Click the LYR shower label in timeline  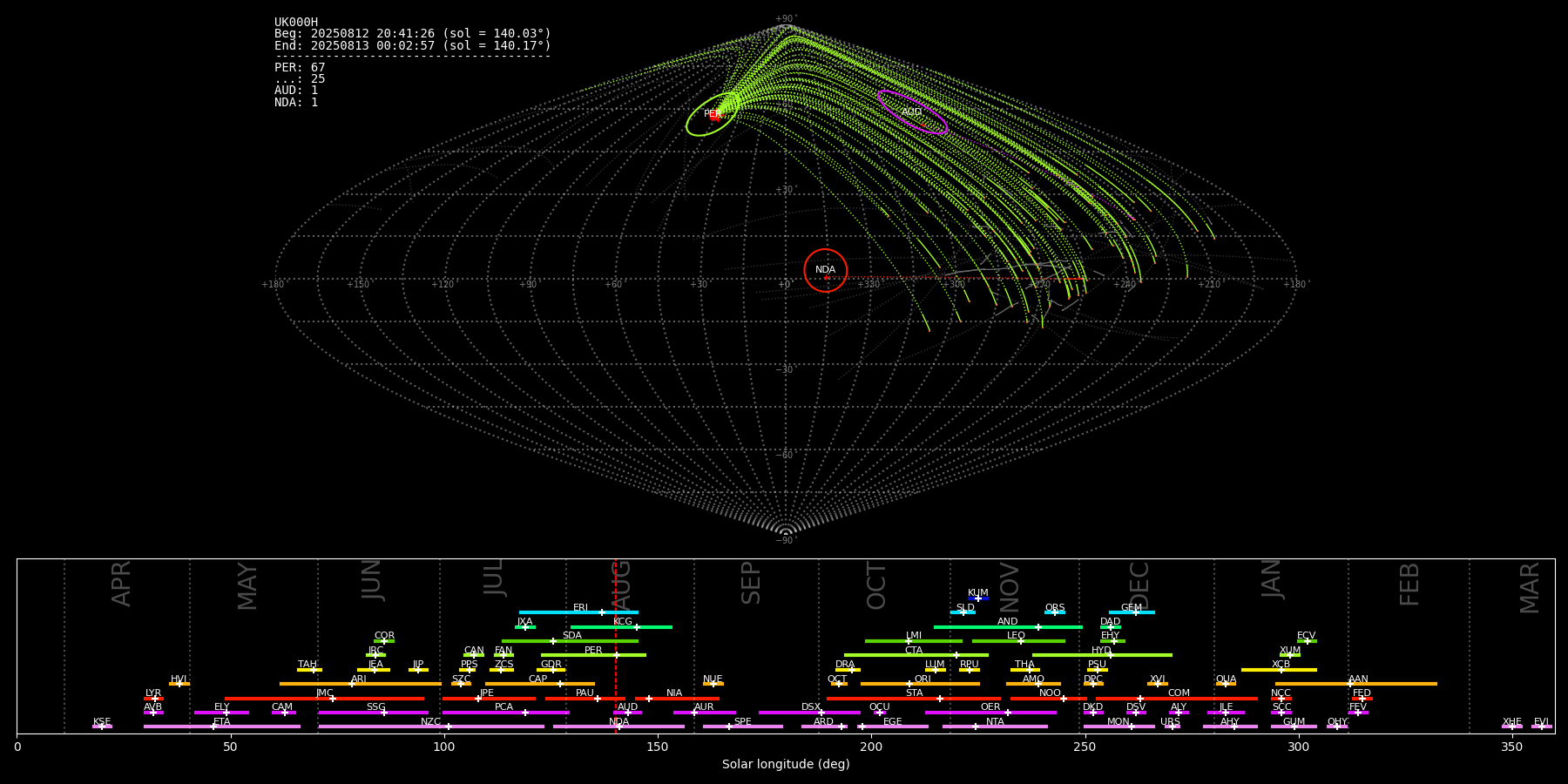(x=153, y=693)
